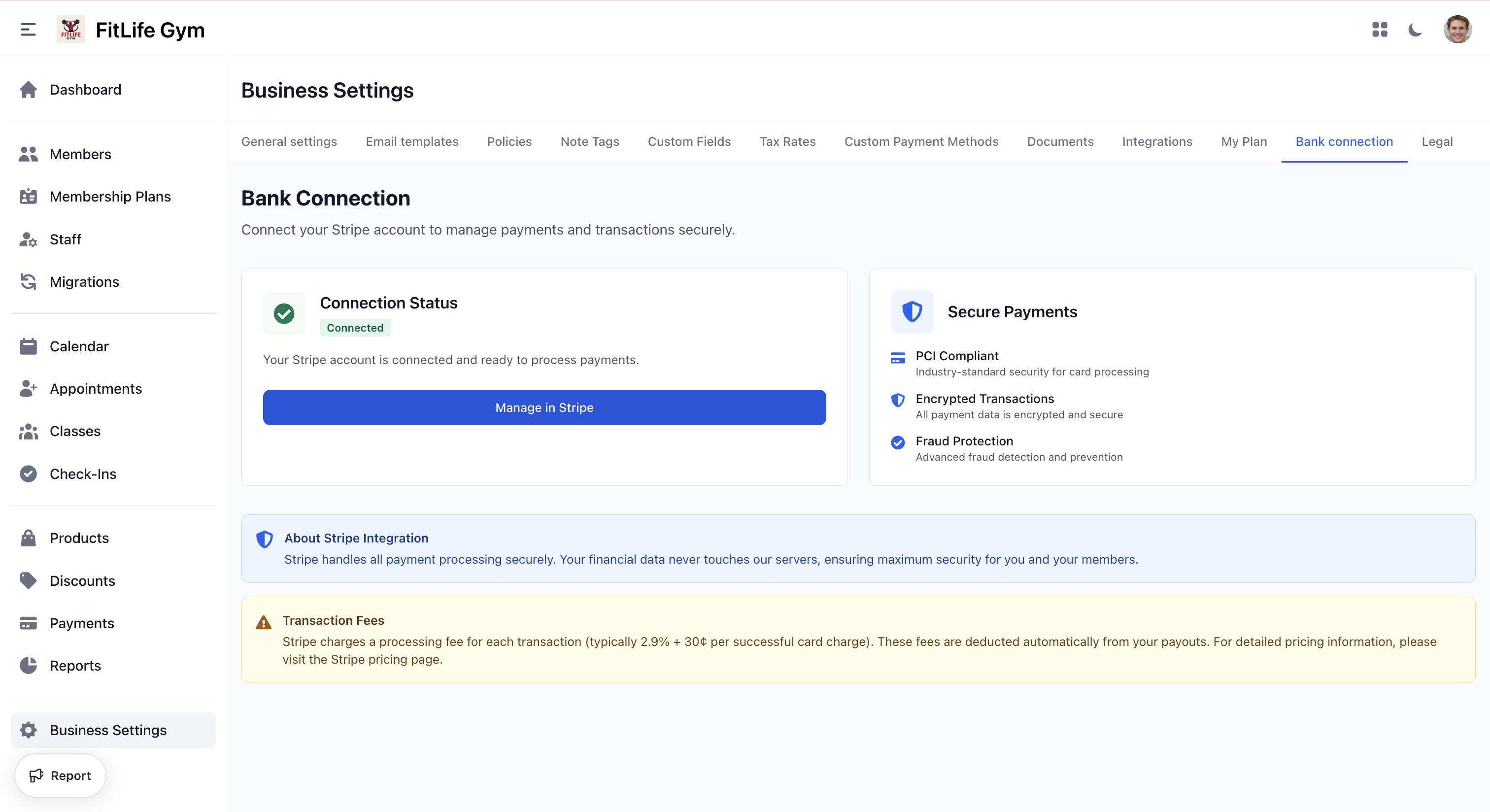This screenshot has width=1490, height=812.
Task: Open the Migrations sync icon
Action: pyautogui.click(x=28, y=282)
